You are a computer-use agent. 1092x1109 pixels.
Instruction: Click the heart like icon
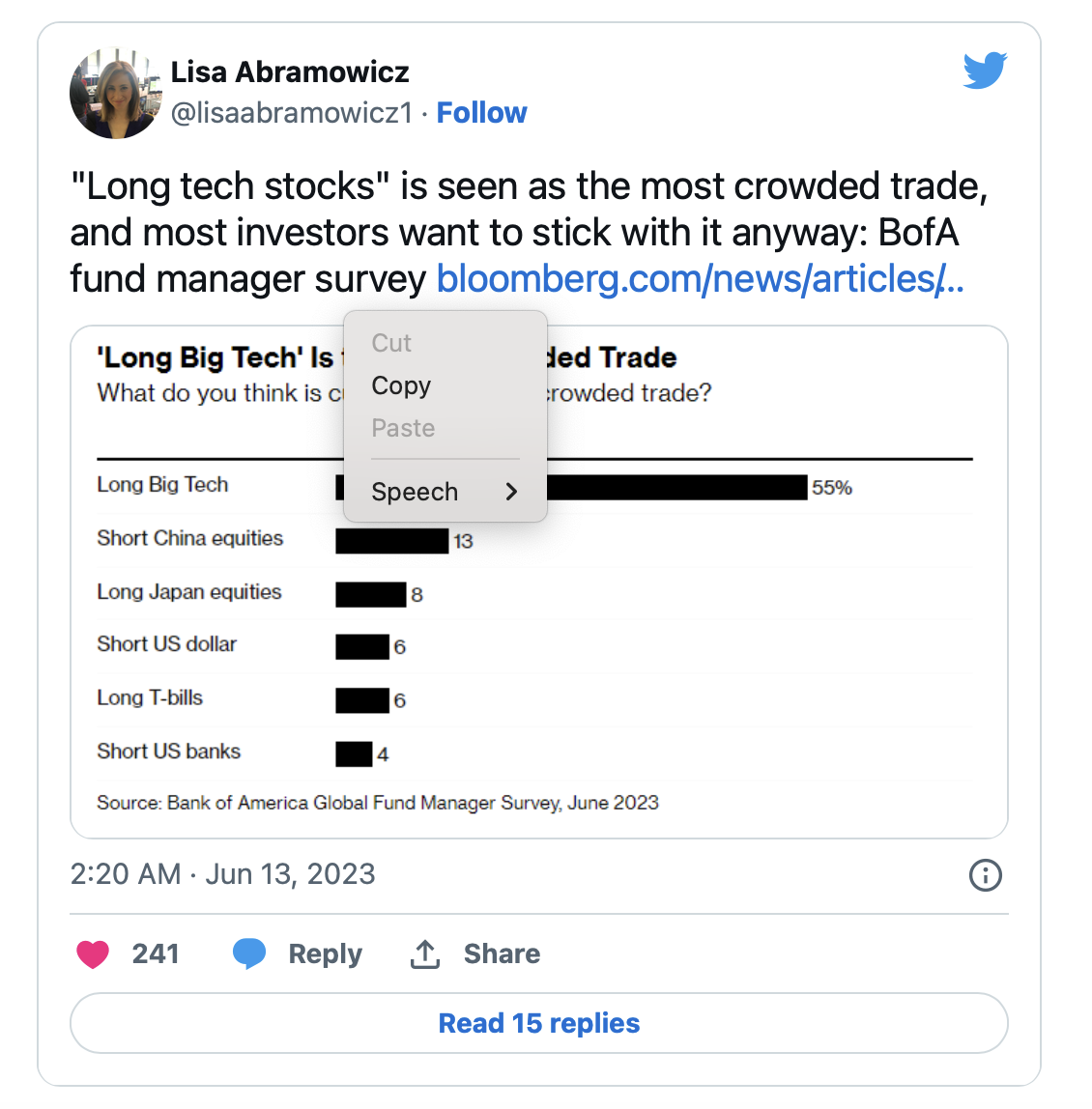tap(93, 954)
